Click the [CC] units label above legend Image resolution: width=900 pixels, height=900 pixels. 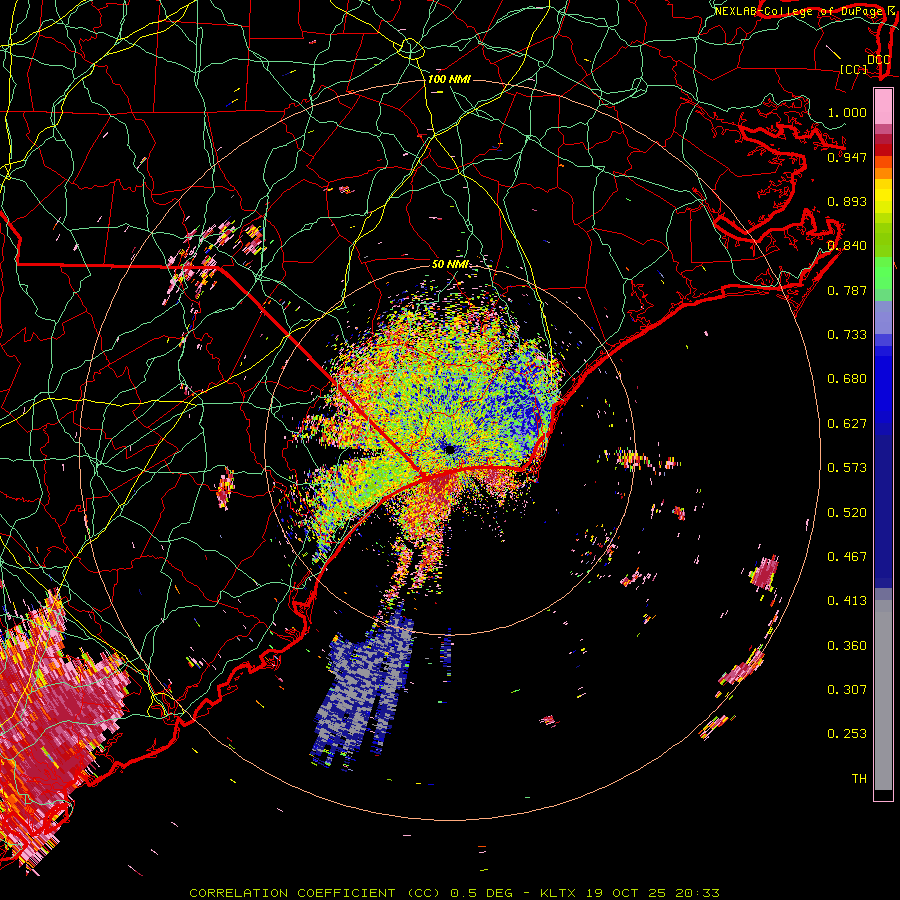(853, 69)
